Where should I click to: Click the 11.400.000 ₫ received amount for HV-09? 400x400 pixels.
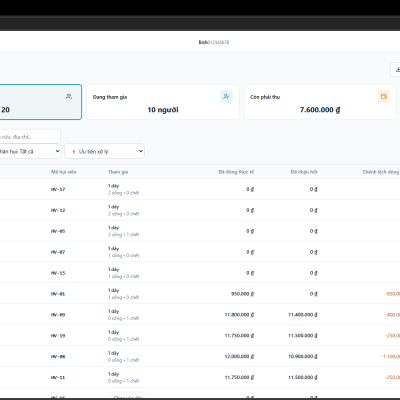(303, 315)
